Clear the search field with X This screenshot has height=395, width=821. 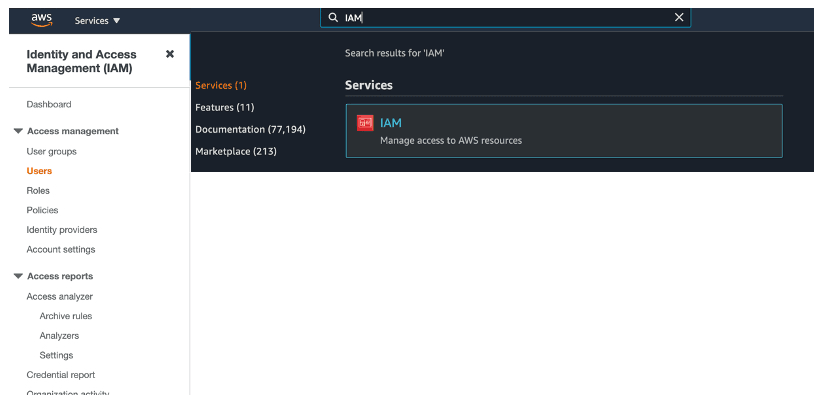tap(679, 17)
